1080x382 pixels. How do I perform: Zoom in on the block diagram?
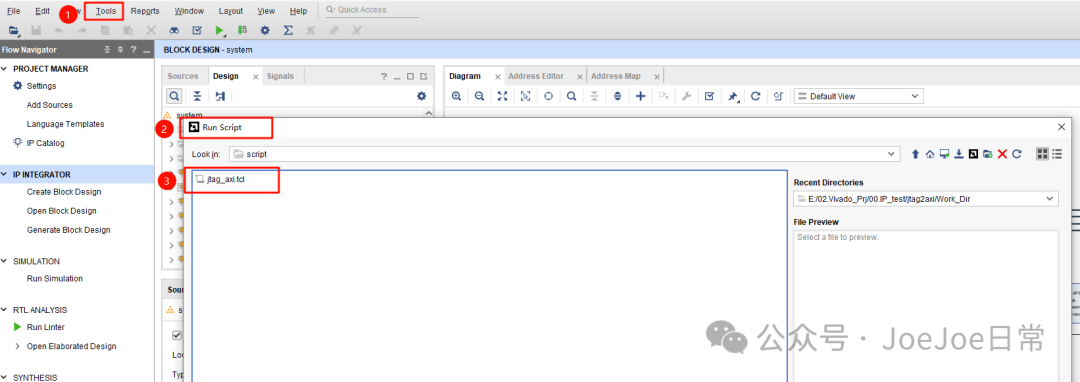[x=456, y=96]
